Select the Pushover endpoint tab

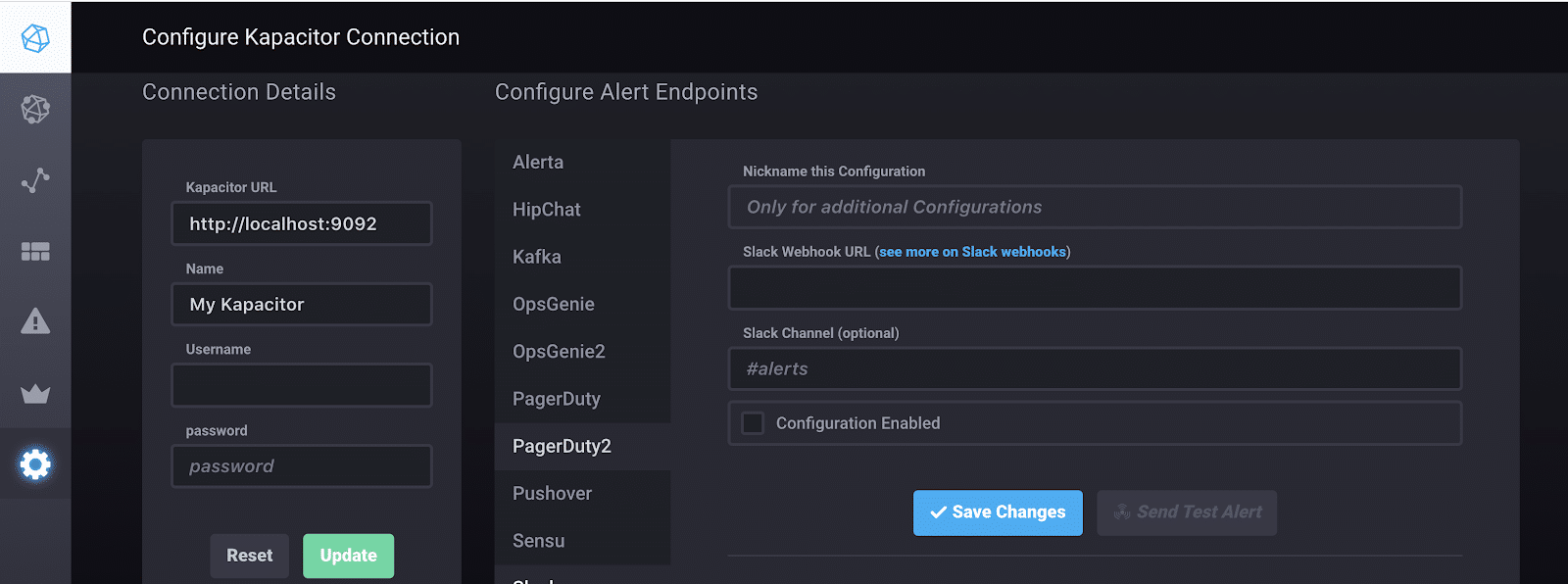coord(552,494)
